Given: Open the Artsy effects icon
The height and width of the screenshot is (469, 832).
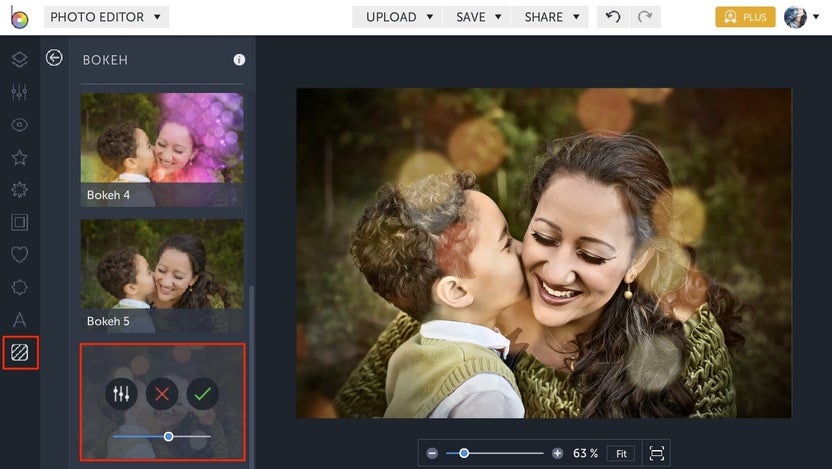Looking at the screenshot, I should (x=20, y=190).
